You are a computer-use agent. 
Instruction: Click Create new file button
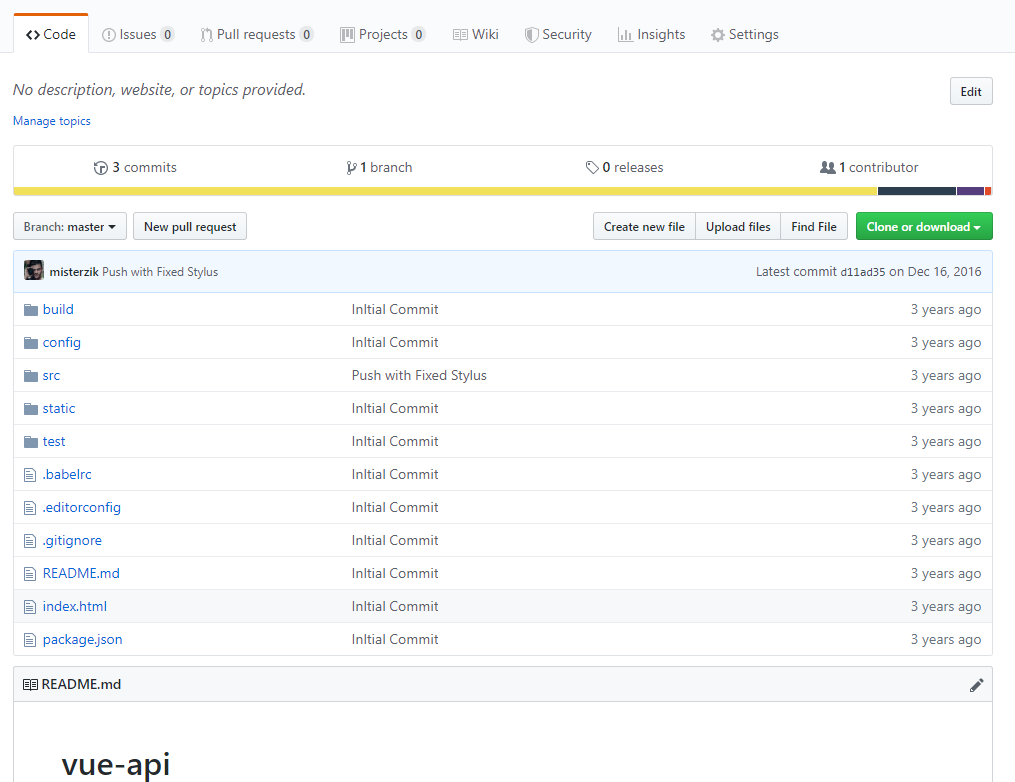(x=644, y=227)
